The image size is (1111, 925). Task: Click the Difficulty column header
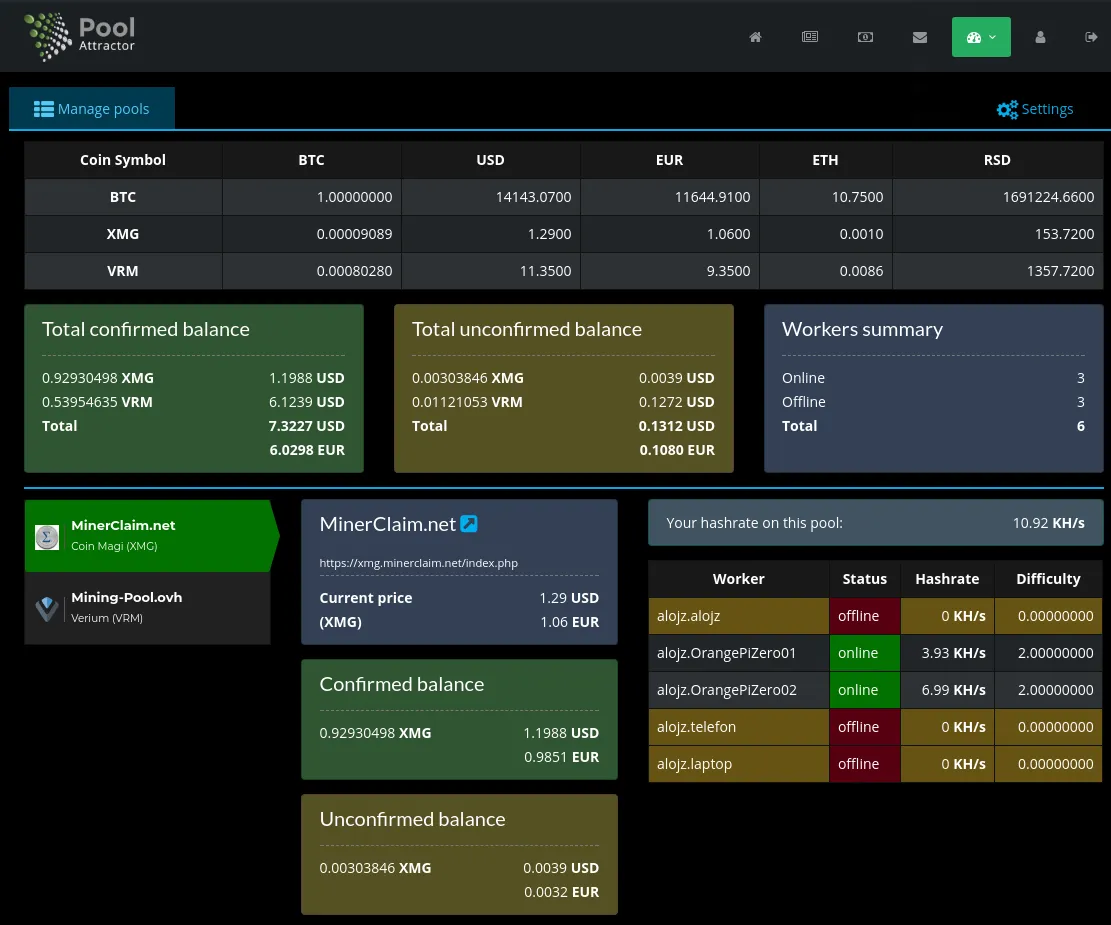tap(1048, 579)
